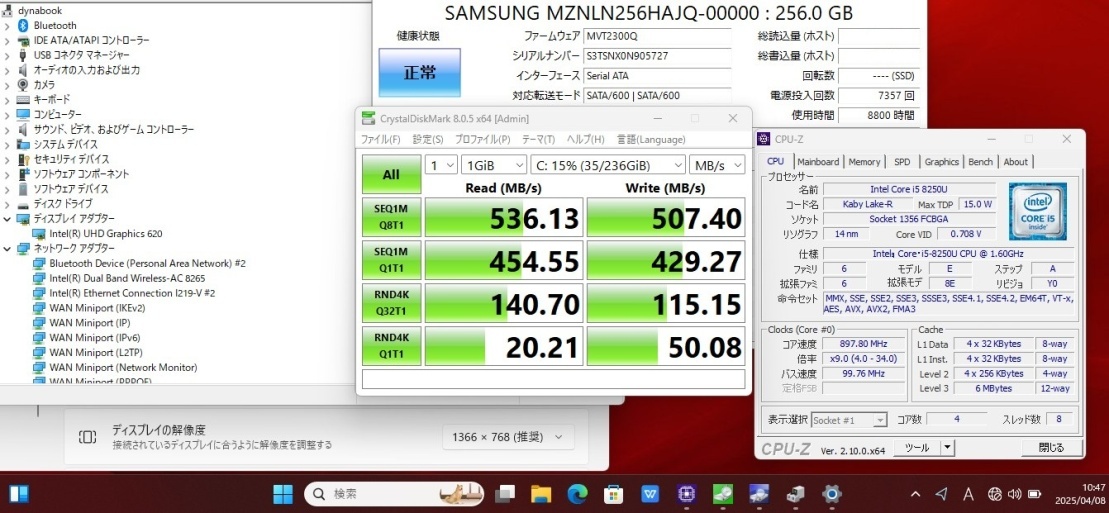
Task: Open Microsoft Edge from the taskbar
Action: click(577, 493)
